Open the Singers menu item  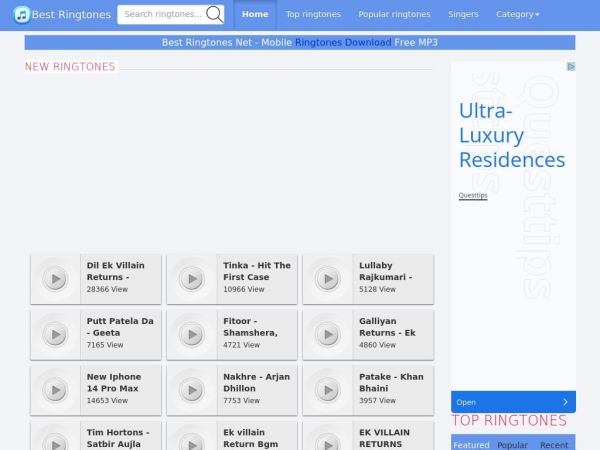coord(463,14)
